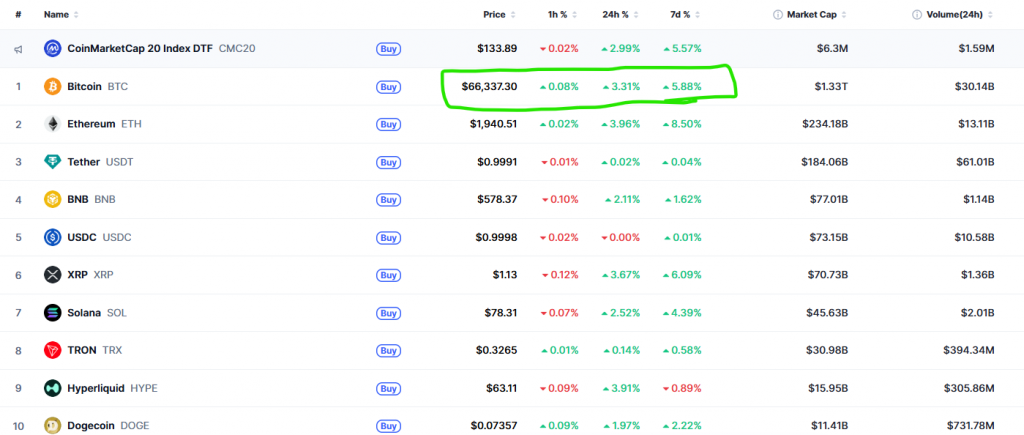The height and width of the screenshot is (435, 1024).
Task: Click the Buy button for Solana
Action: pos(388,313)
